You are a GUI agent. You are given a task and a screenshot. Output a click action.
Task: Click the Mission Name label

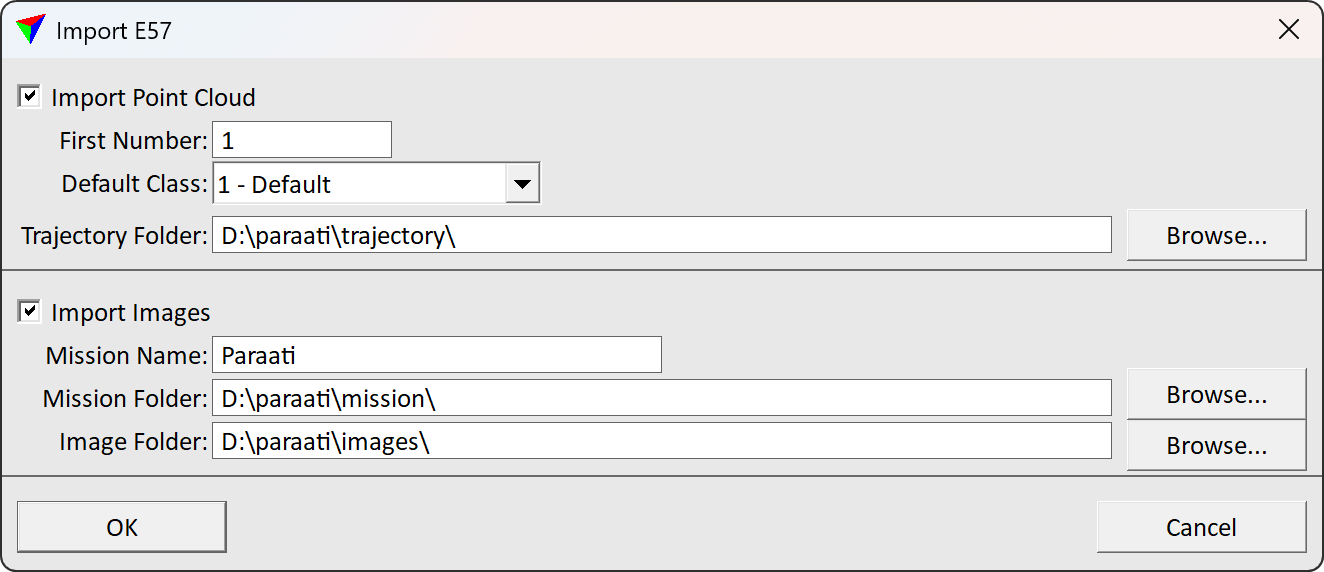pos(126,356)
